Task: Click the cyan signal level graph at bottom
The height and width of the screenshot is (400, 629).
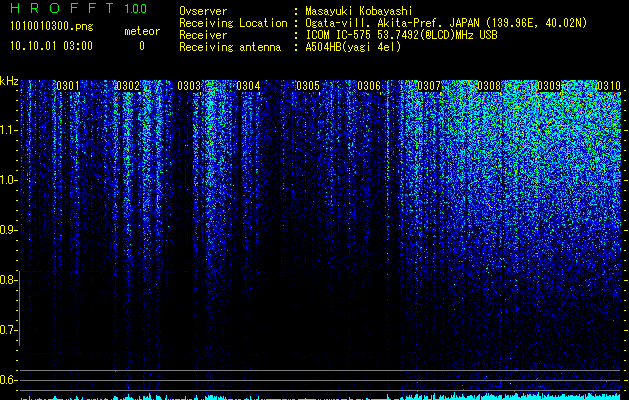Action: (321, 396)
